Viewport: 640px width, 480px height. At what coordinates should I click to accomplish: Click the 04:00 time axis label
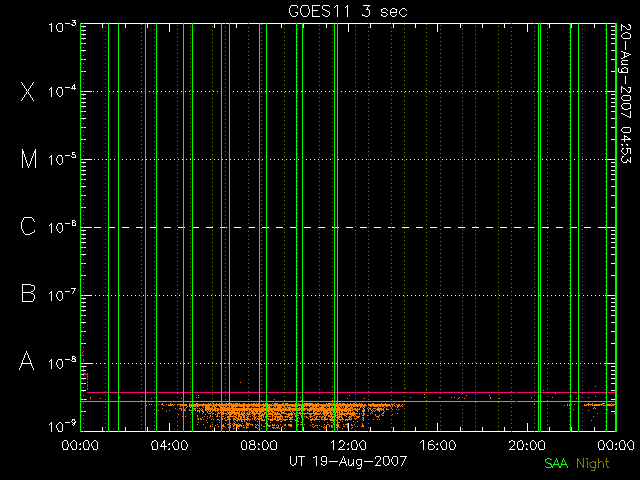click(170, 445)
